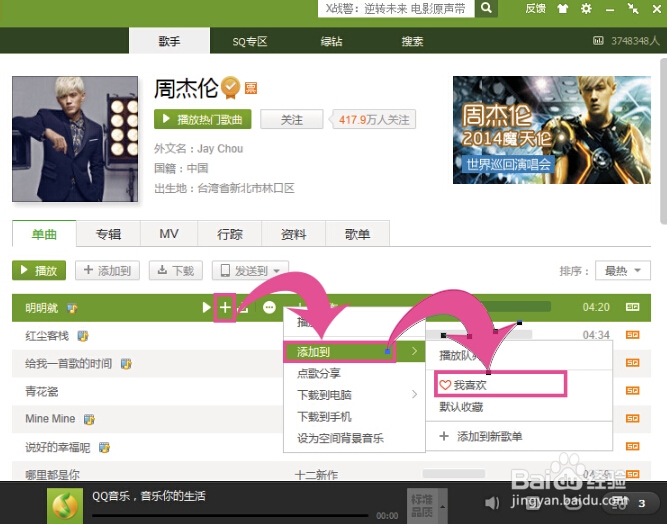Click the vertical scrollbar on the right
The height and width of the screenshot is (524, 667).
click(663, 140)
